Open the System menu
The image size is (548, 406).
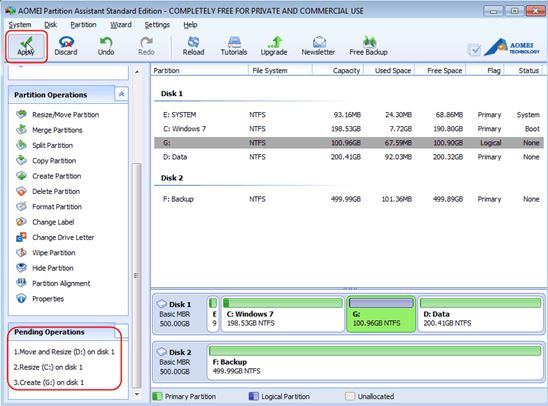20,25
